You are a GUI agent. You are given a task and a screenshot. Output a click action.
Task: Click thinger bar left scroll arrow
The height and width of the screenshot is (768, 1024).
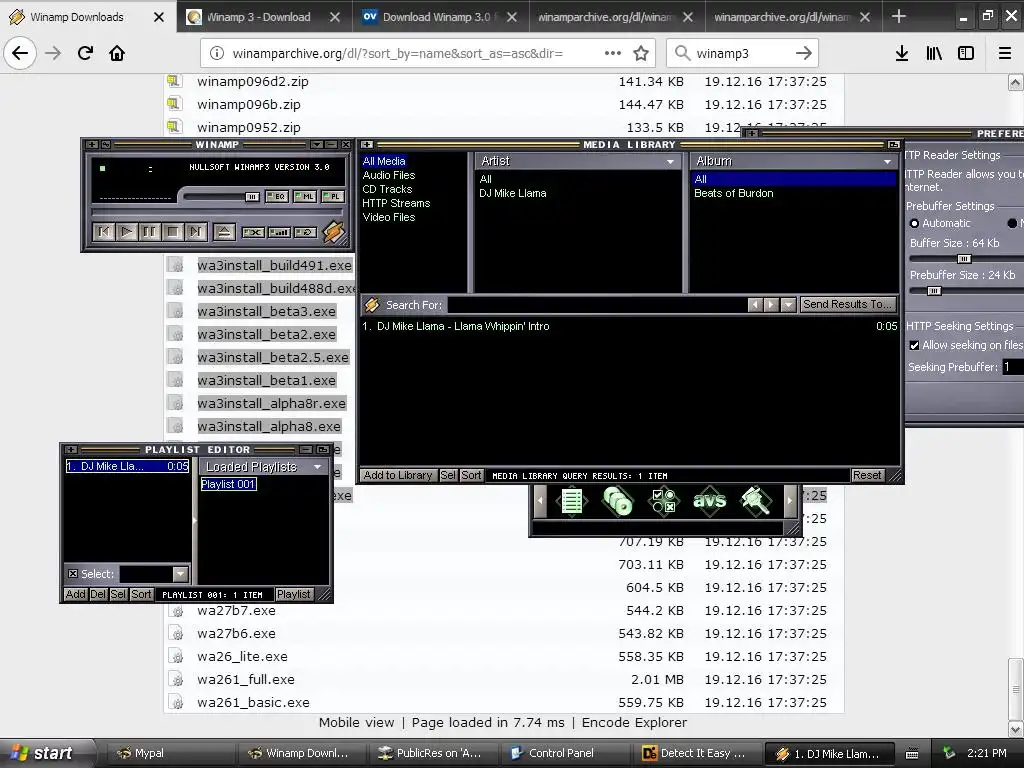pyautogui.click(x=540, y=502)
